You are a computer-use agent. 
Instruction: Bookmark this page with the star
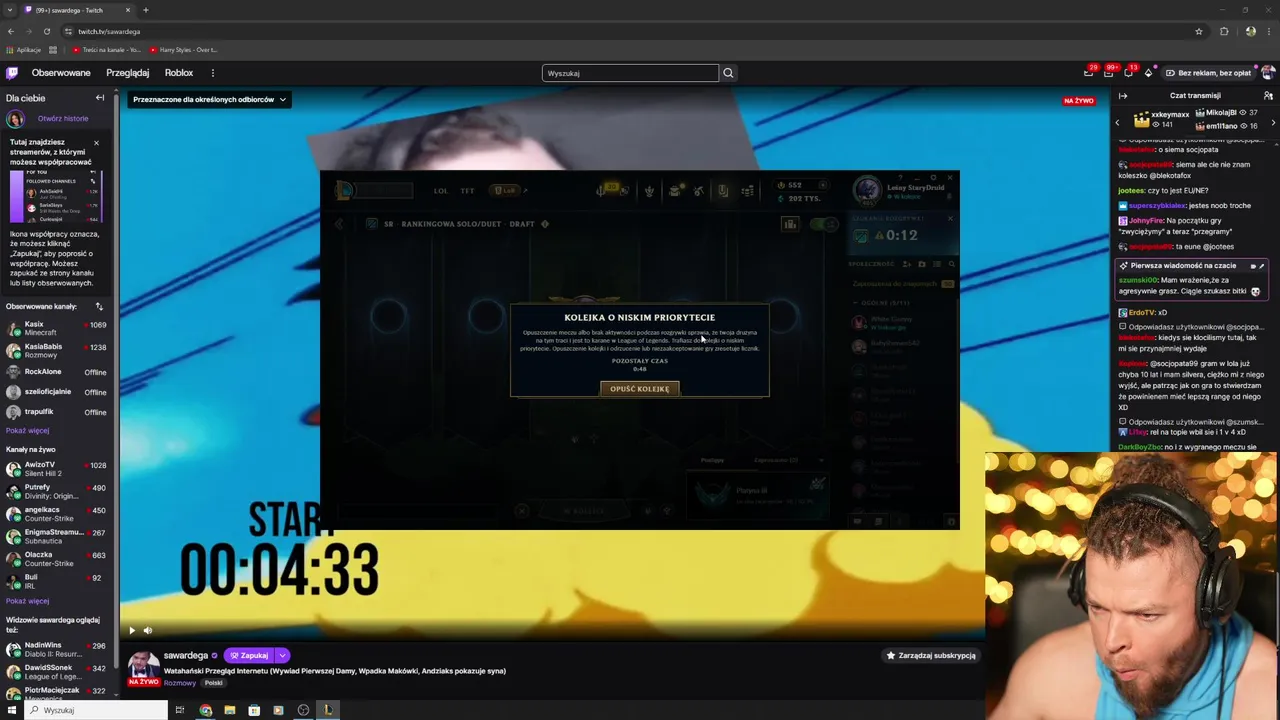pyautogui.click(x=1198, y=31)
